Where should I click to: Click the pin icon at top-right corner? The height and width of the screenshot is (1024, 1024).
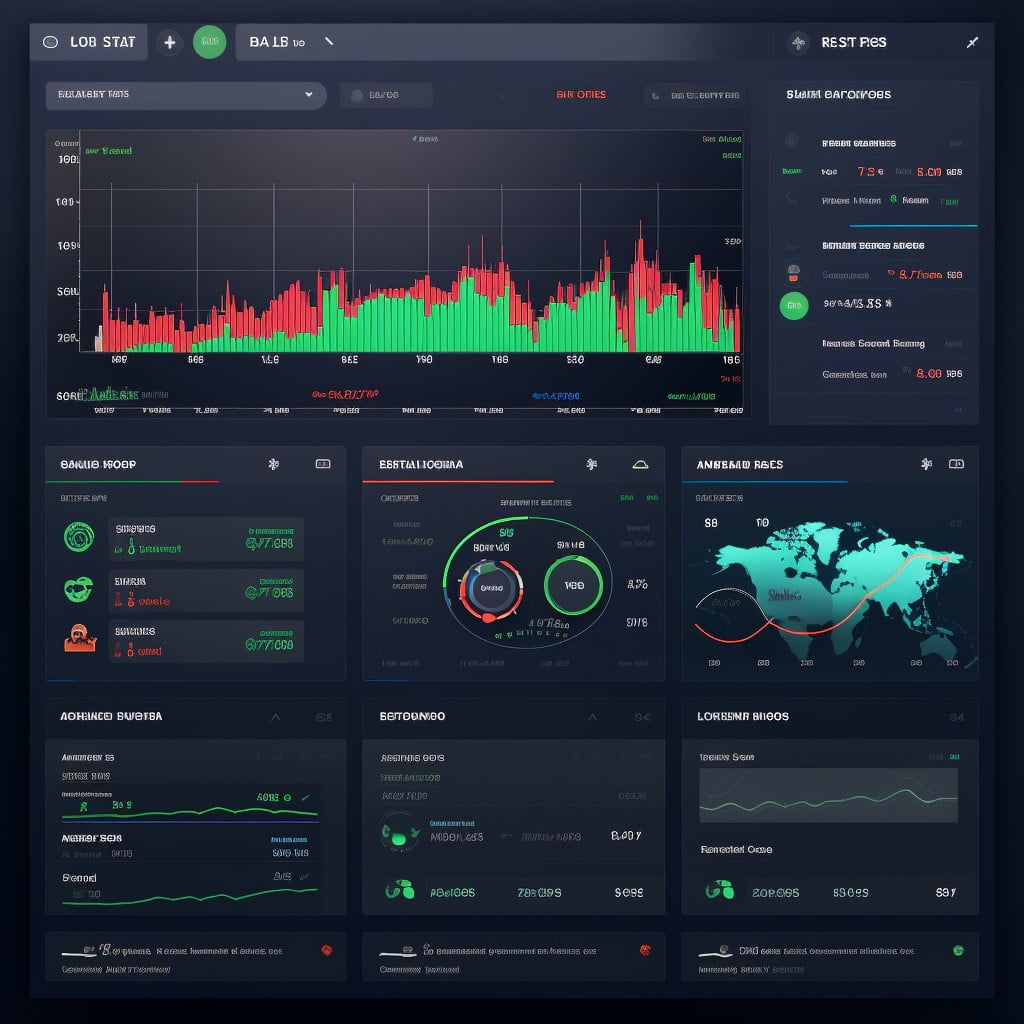click(972, 42)
